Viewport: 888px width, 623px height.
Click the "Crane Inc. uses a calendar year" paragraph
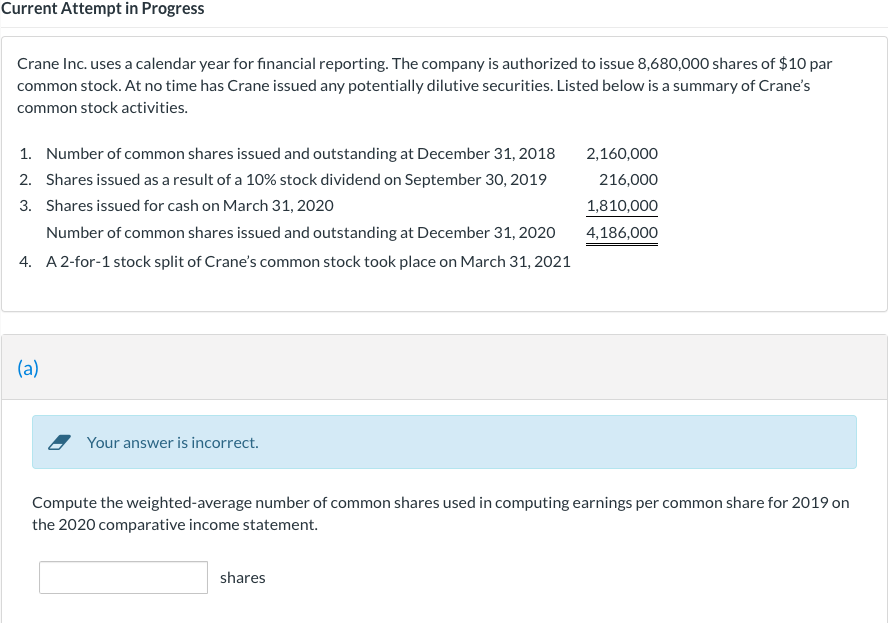[425, 85]
